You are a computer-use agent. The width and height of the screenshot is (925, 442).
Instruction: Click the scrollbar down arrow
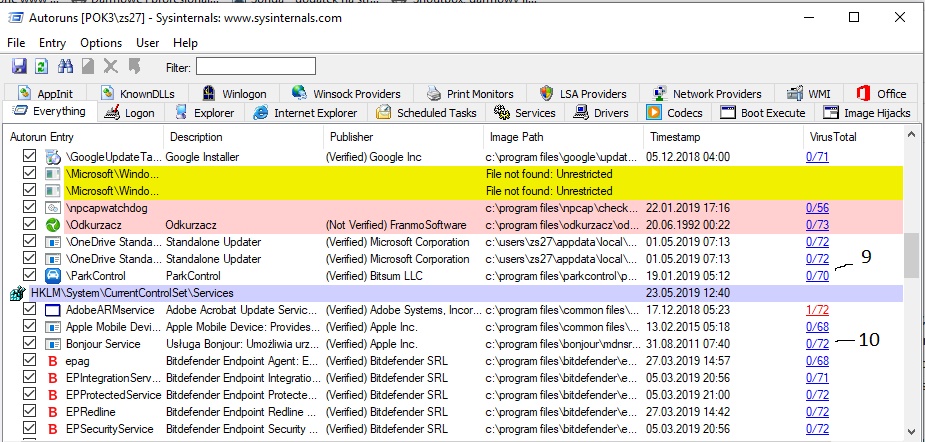click(x=911, y=432)
